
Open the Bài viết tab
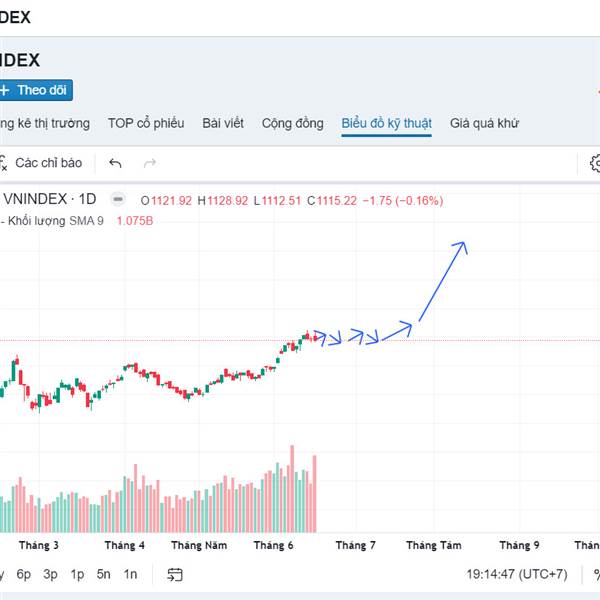pos(223,123)
